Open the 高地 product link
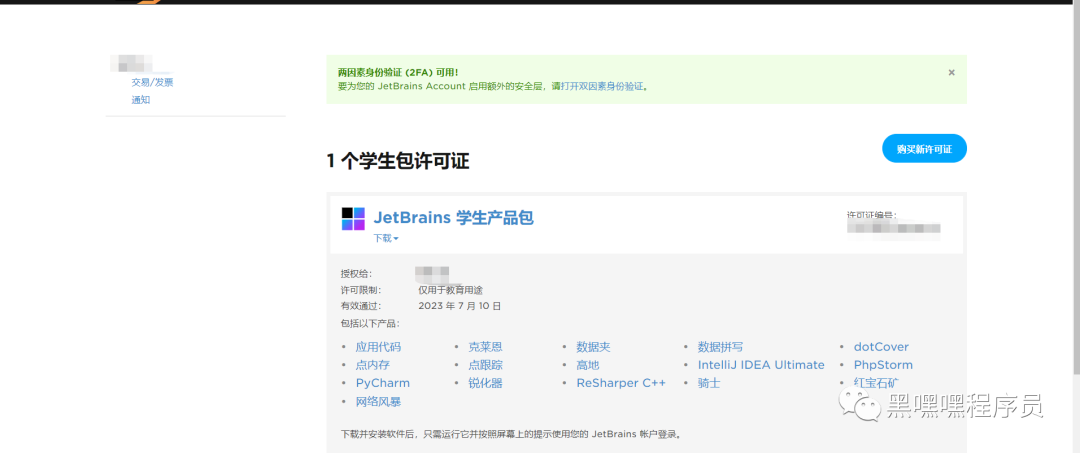The image size is (1080, 453). pyautogui.click(x=588, y=365)
